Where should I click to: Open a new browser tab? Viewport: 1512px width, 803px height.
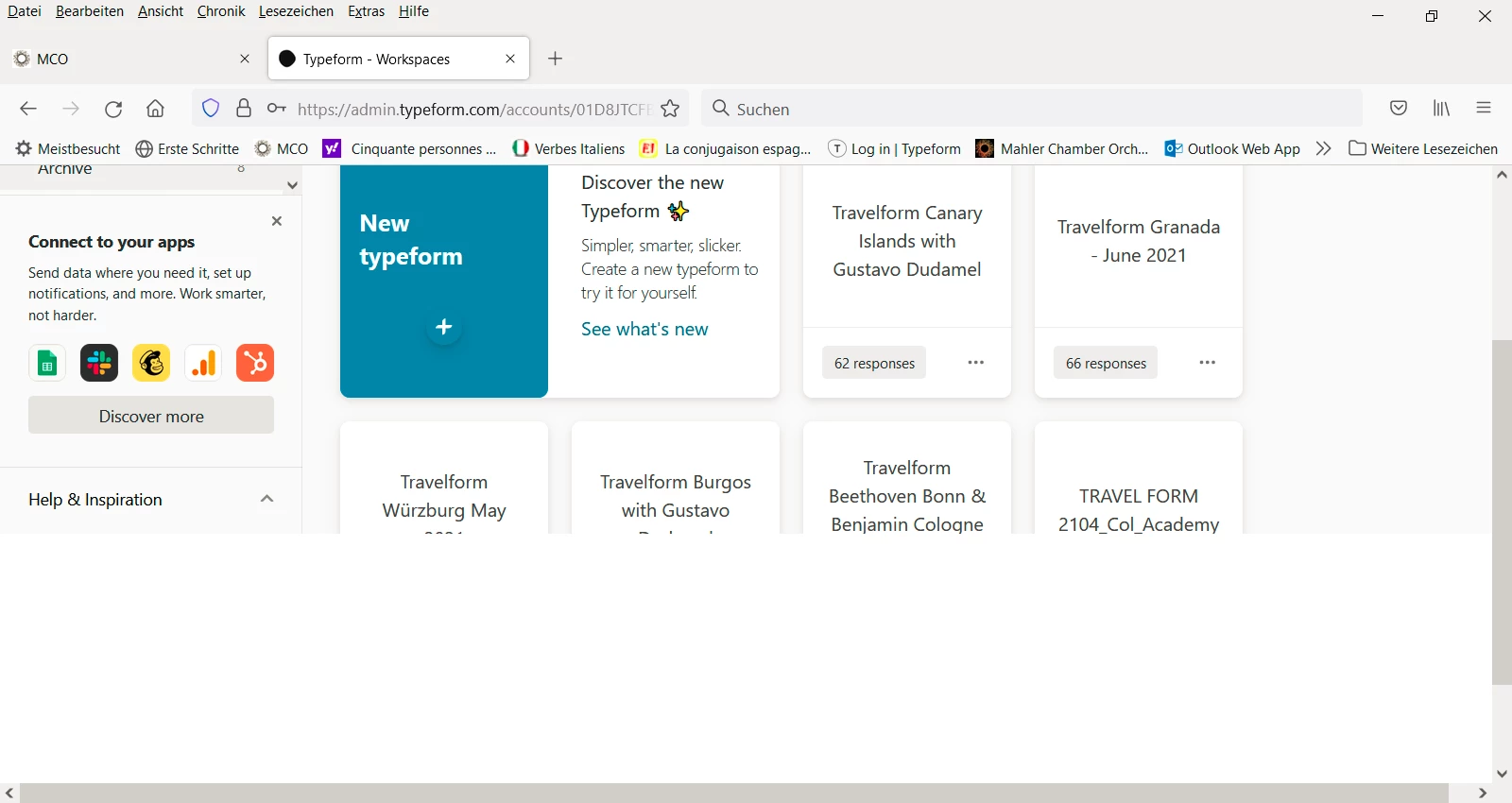[556, 59]
